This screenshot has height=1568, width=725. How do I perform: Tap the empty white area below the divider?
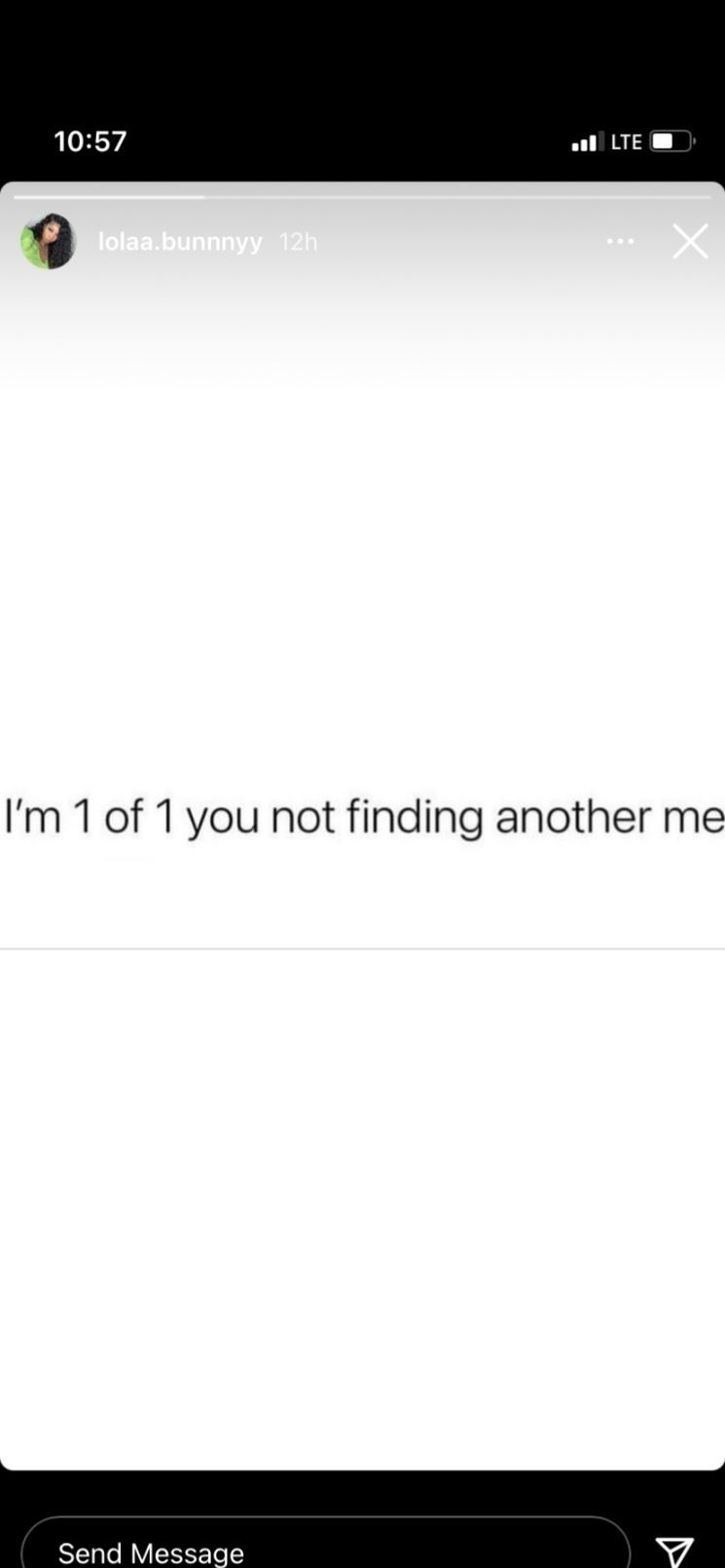[362, 1206]
